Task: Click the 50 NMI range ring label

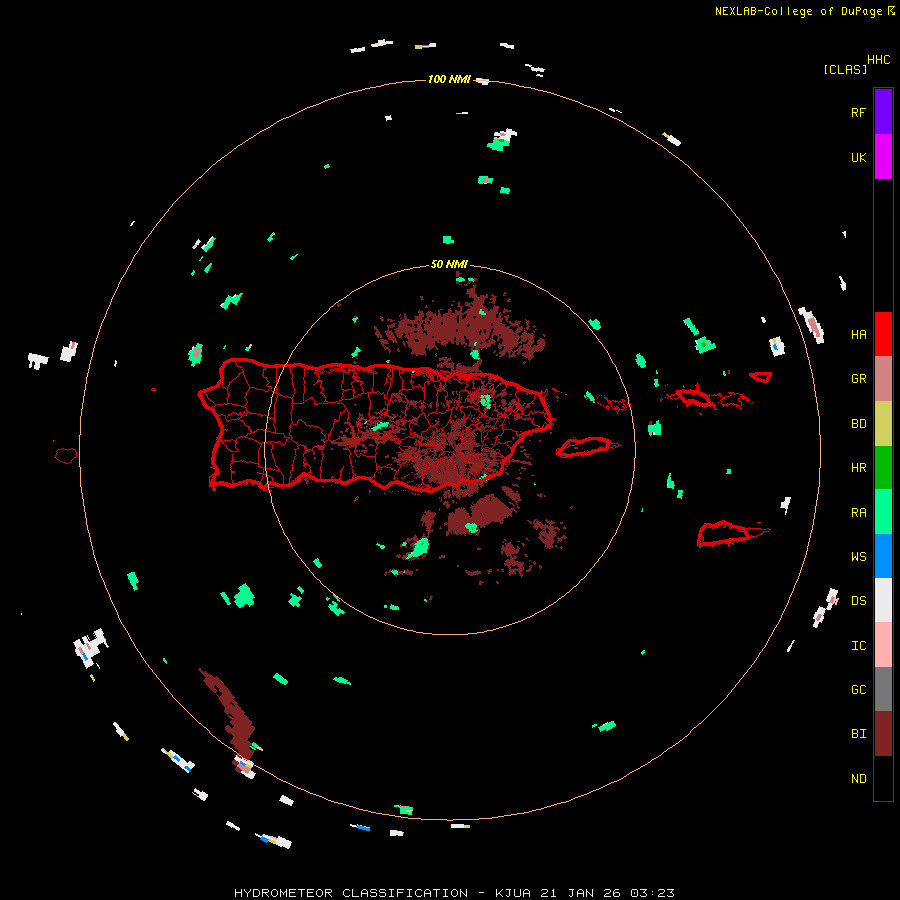Action: click(449, 264)
